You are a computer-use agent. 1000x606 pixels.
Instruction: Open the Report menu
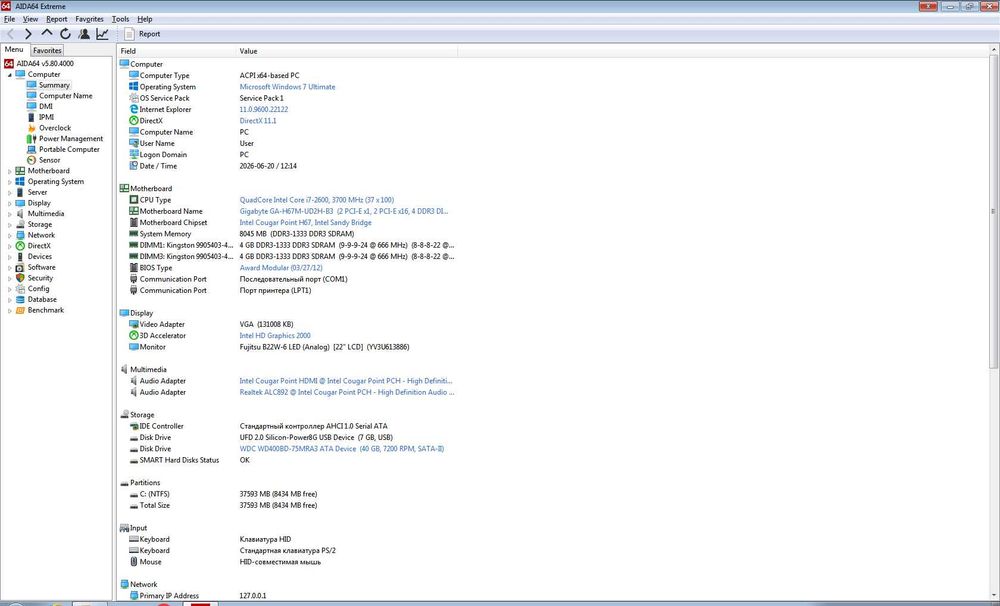point(57,19)
